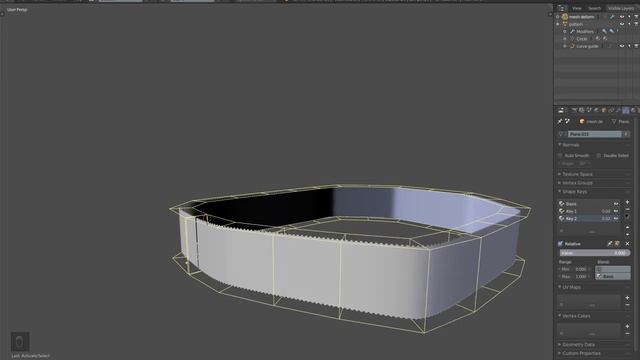Open the properties editor type selector icon
This screenshot has height=360, width=640.
(x=561, y=110)
